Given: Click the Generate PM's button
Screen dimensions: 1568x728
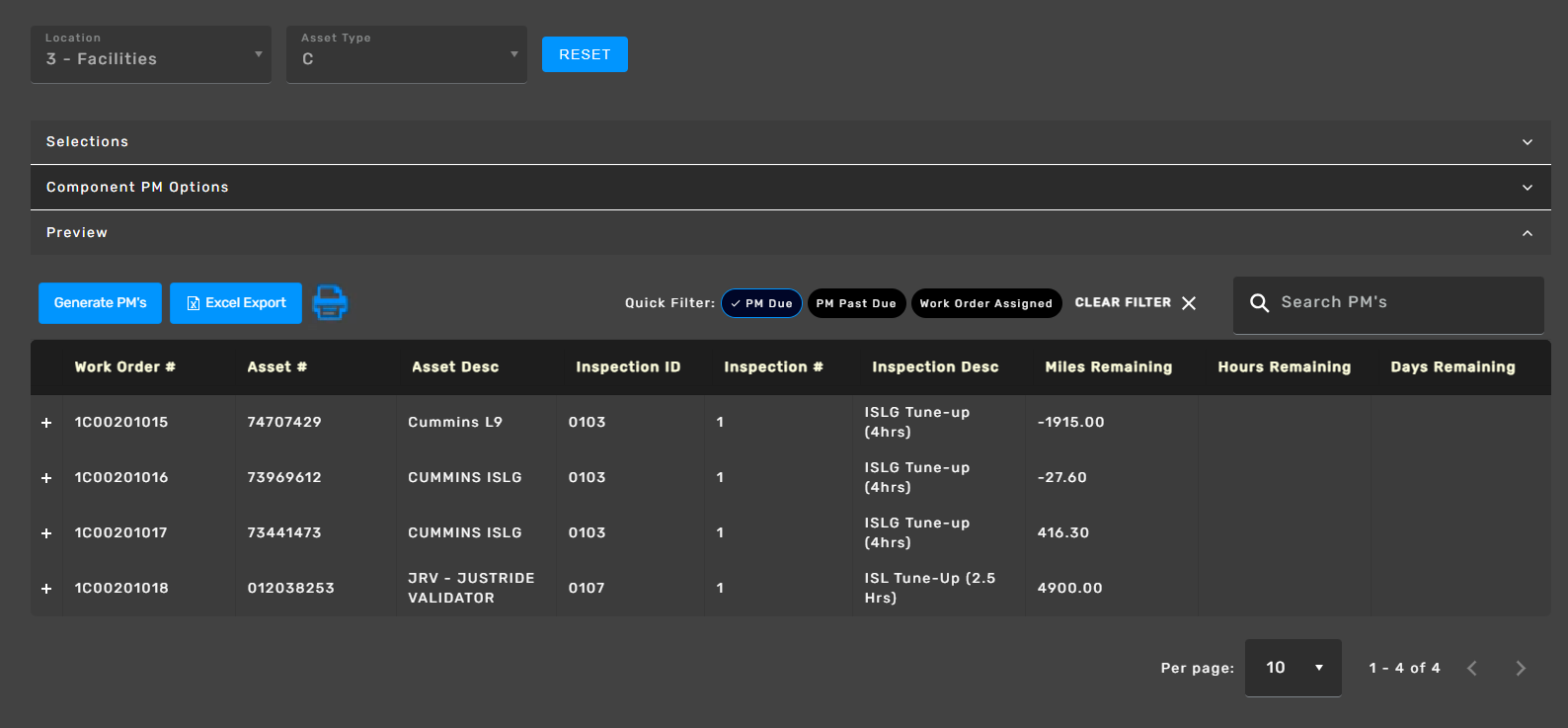Looking at the screenshot, I should 100,303.
